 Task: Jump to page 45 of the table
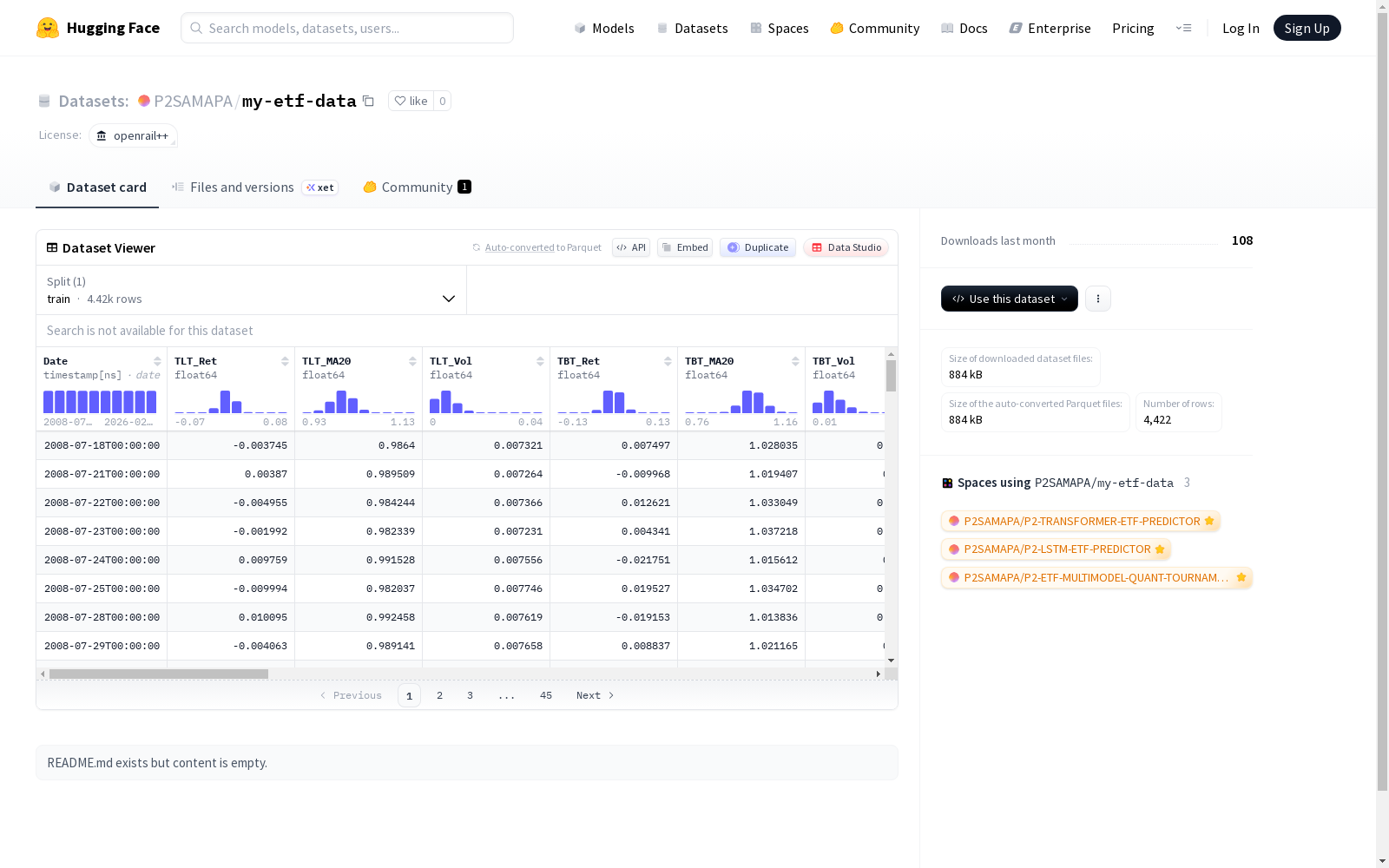[546, 695]
